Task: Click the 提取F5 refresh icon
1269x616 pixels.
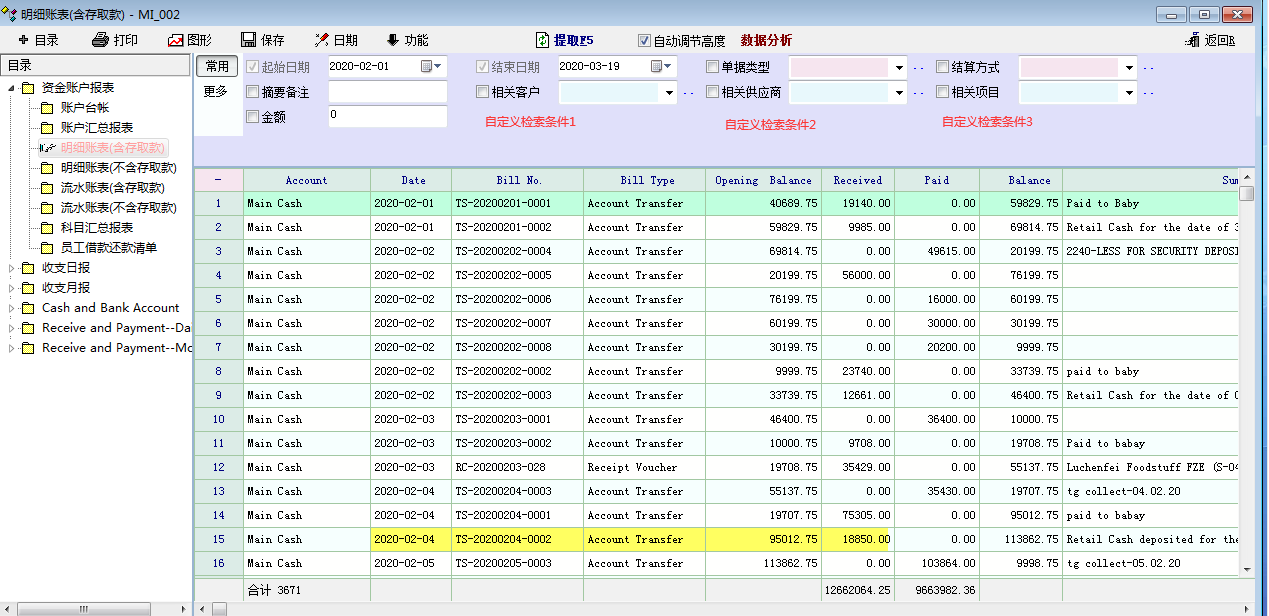Action: [x=542, y=41]
